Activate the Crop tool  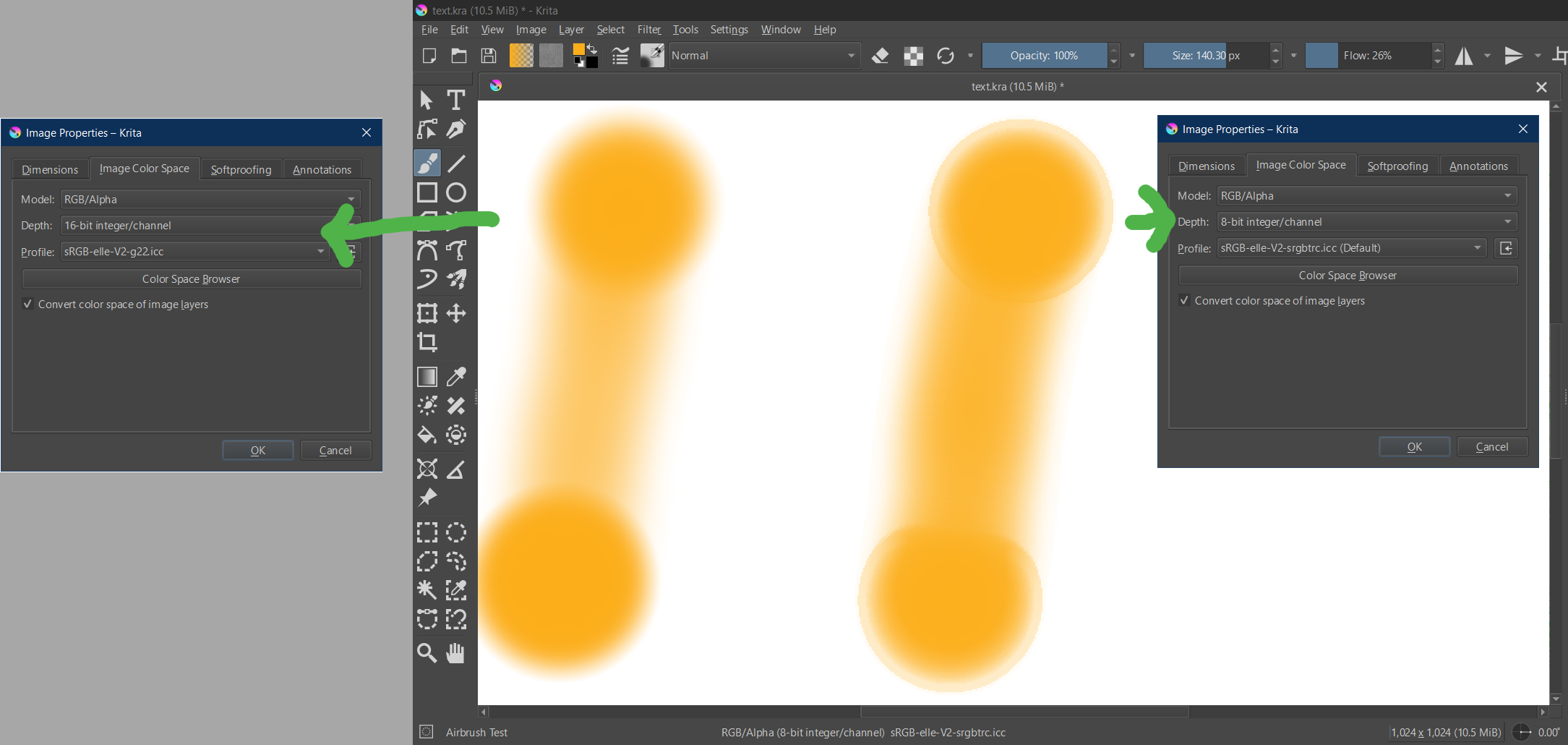point(427,342)
